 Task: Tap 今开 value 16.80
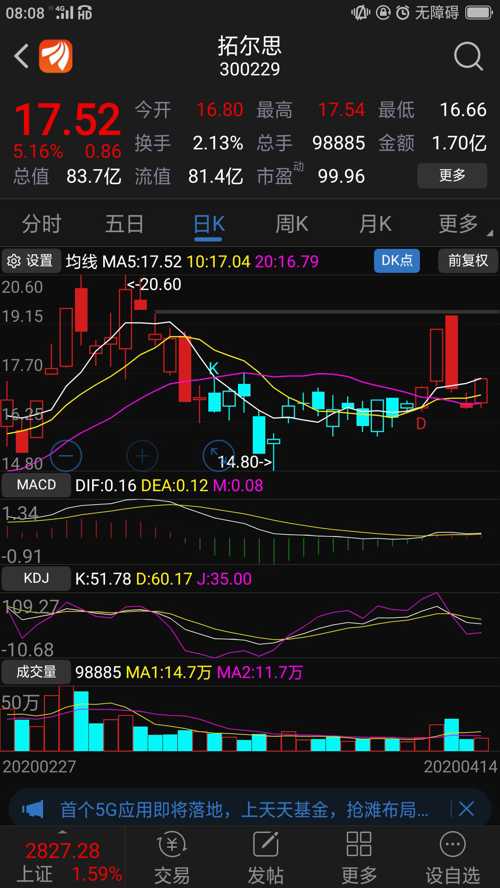(220, 110)
